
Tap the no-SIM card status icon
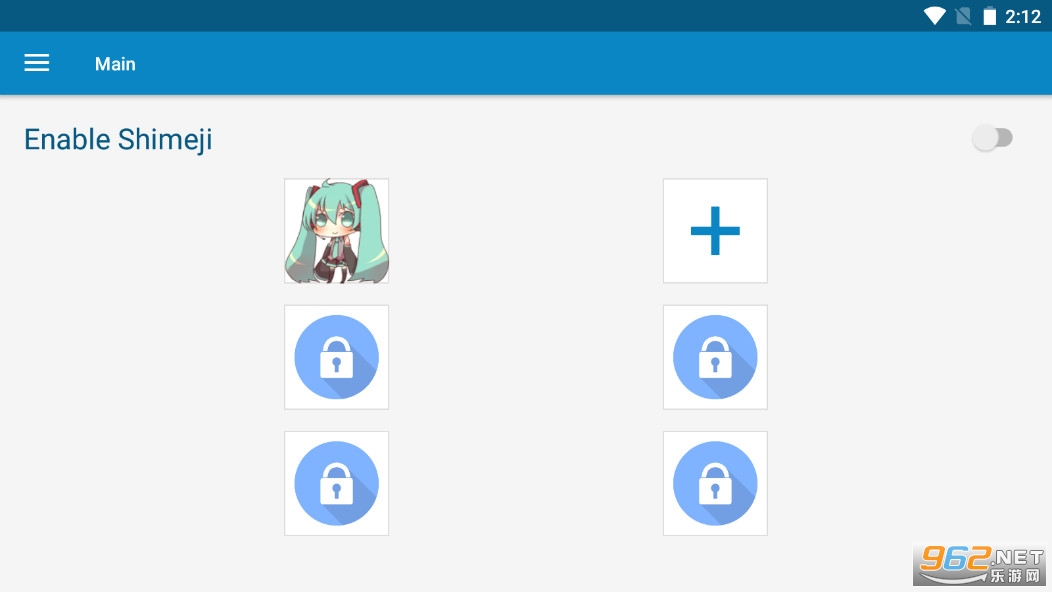(x=963, y=16)
